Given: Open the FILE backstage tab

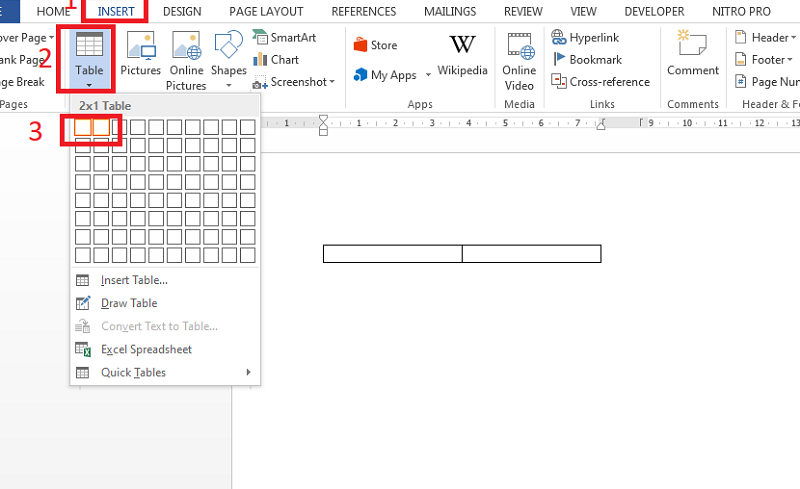Looking at the screenshot, I should pyautogui.click(x=9, y=11).
